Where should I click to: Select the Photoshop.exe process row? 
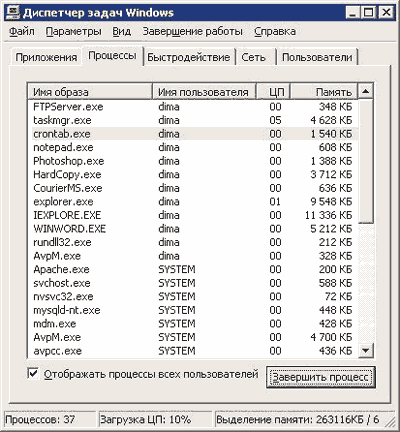click(193, 161)
